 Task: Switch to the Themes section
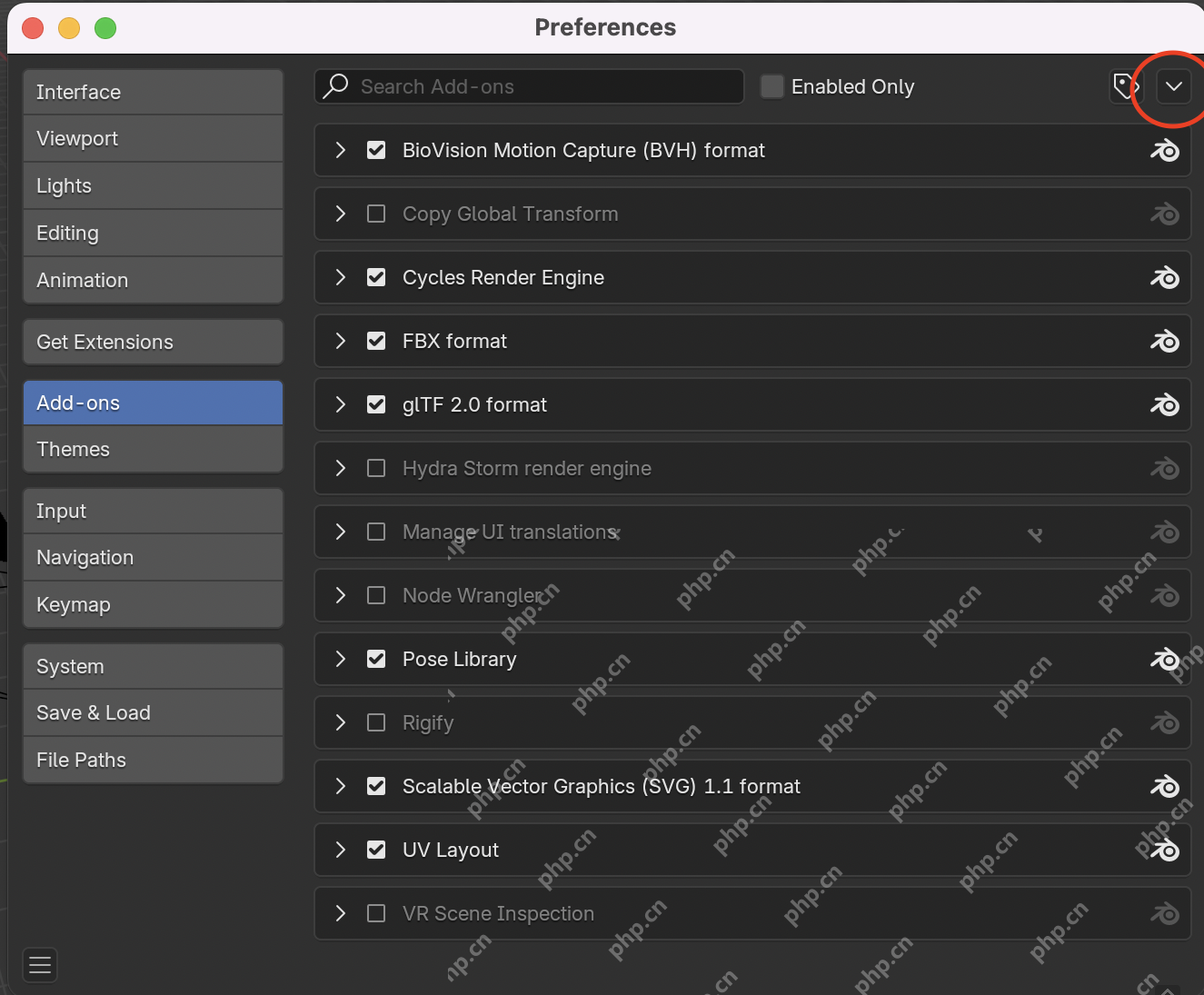pos(153,449)
